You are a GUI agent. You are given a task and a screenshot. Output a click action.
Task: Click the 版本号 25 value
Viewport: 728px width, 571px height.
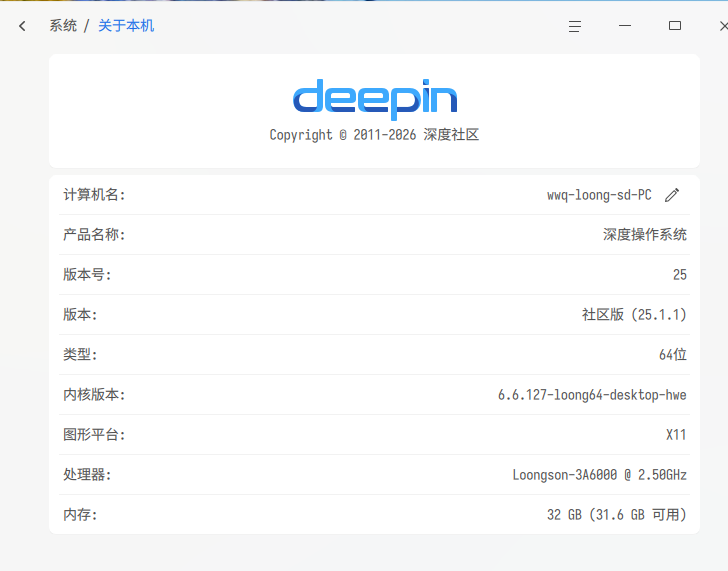680,275
